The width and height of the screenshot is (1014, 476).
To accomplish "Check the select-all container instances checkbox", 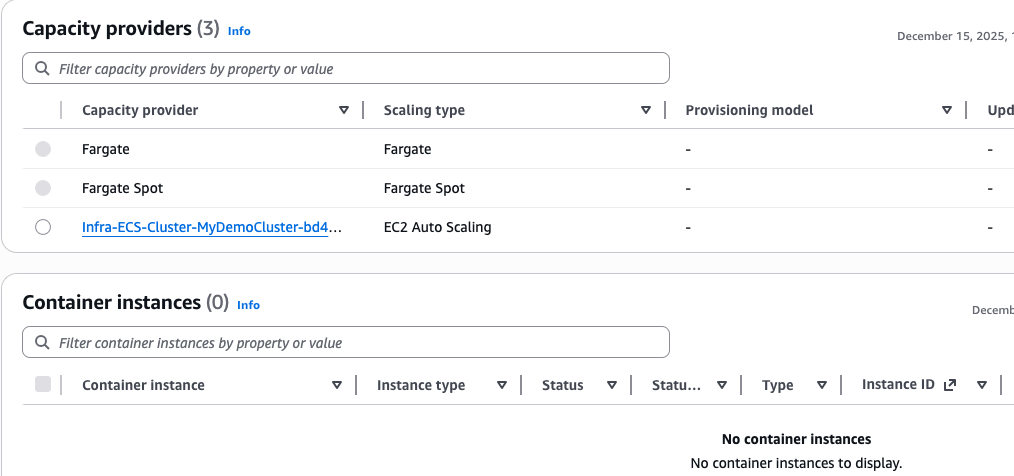I will [43, 384].
